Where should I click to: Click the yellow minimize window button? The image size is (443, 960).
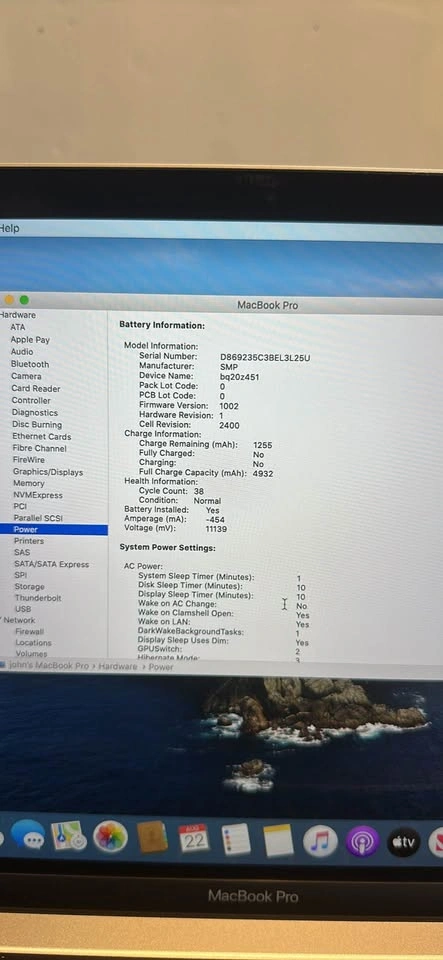point(9,300)
